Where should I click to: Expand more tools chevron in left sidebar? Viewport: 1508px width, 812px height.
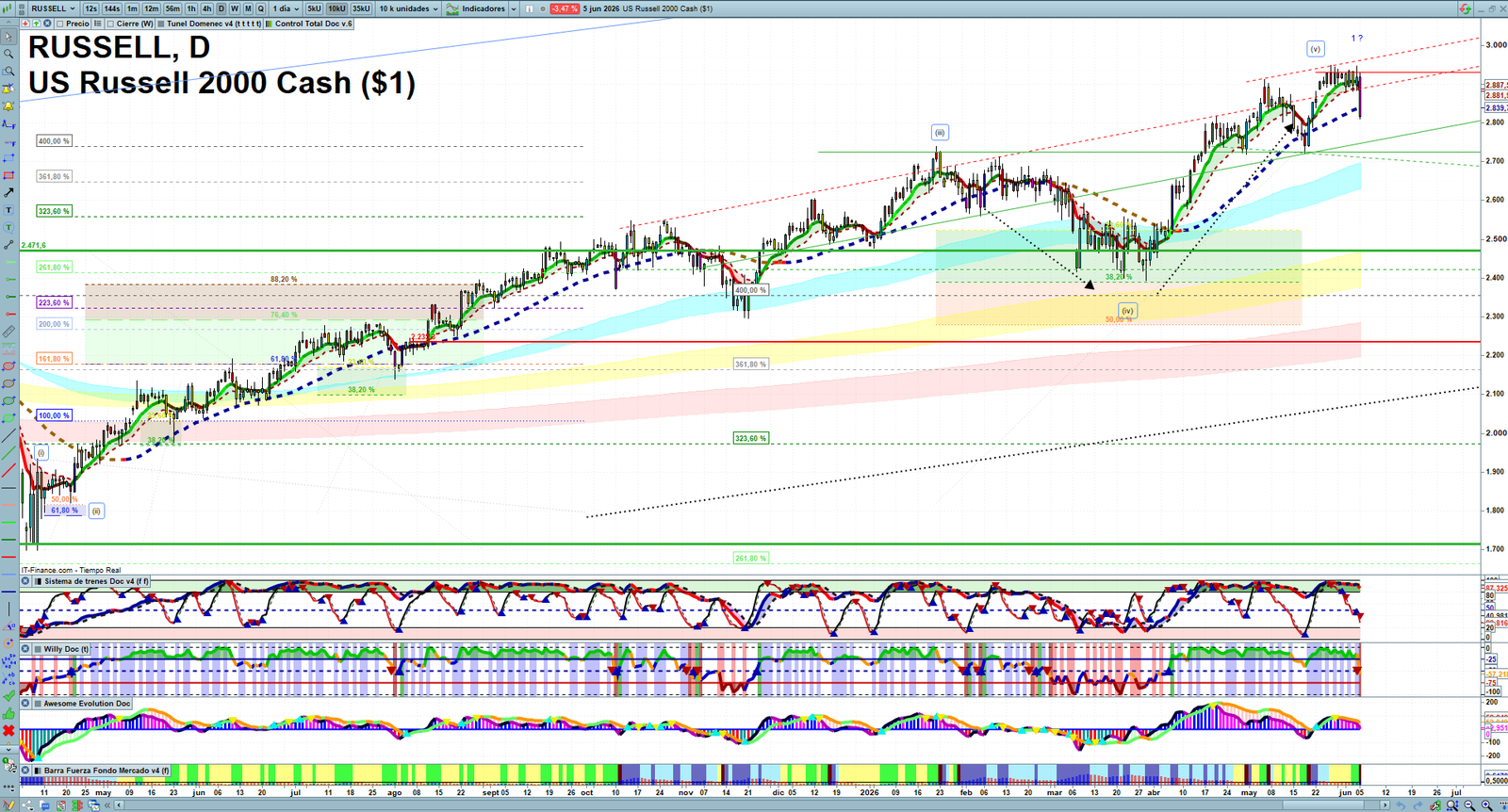[8, 749]
